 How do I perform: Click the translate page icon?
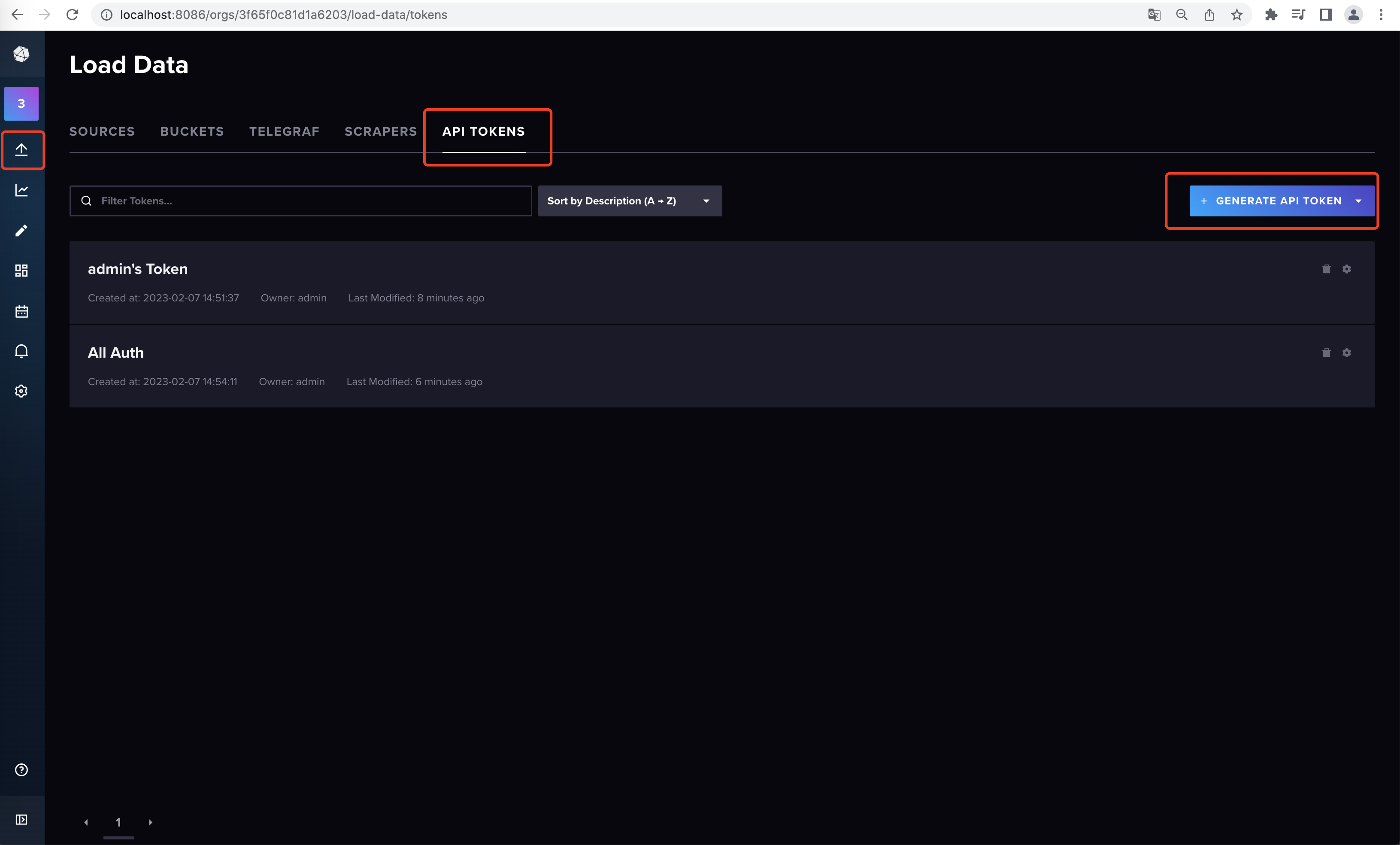(x=1154, y=14)
